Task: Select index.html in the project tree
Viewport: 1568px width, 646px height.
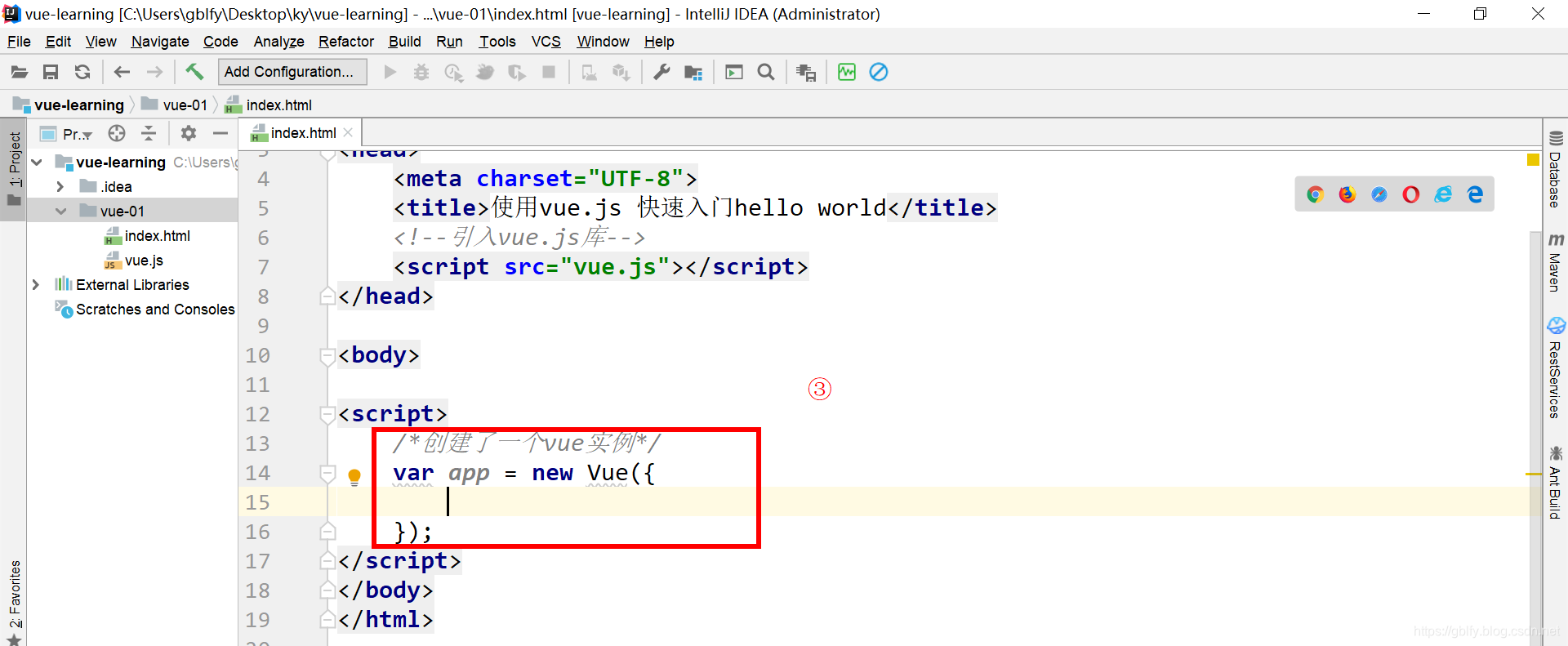Action: click(148, 236)
